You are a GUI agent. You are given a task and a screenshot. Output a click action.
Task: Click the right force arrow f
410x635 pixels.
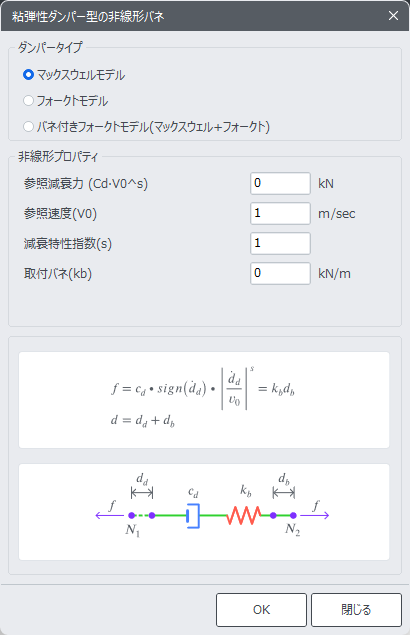click(x=315, y=515)
